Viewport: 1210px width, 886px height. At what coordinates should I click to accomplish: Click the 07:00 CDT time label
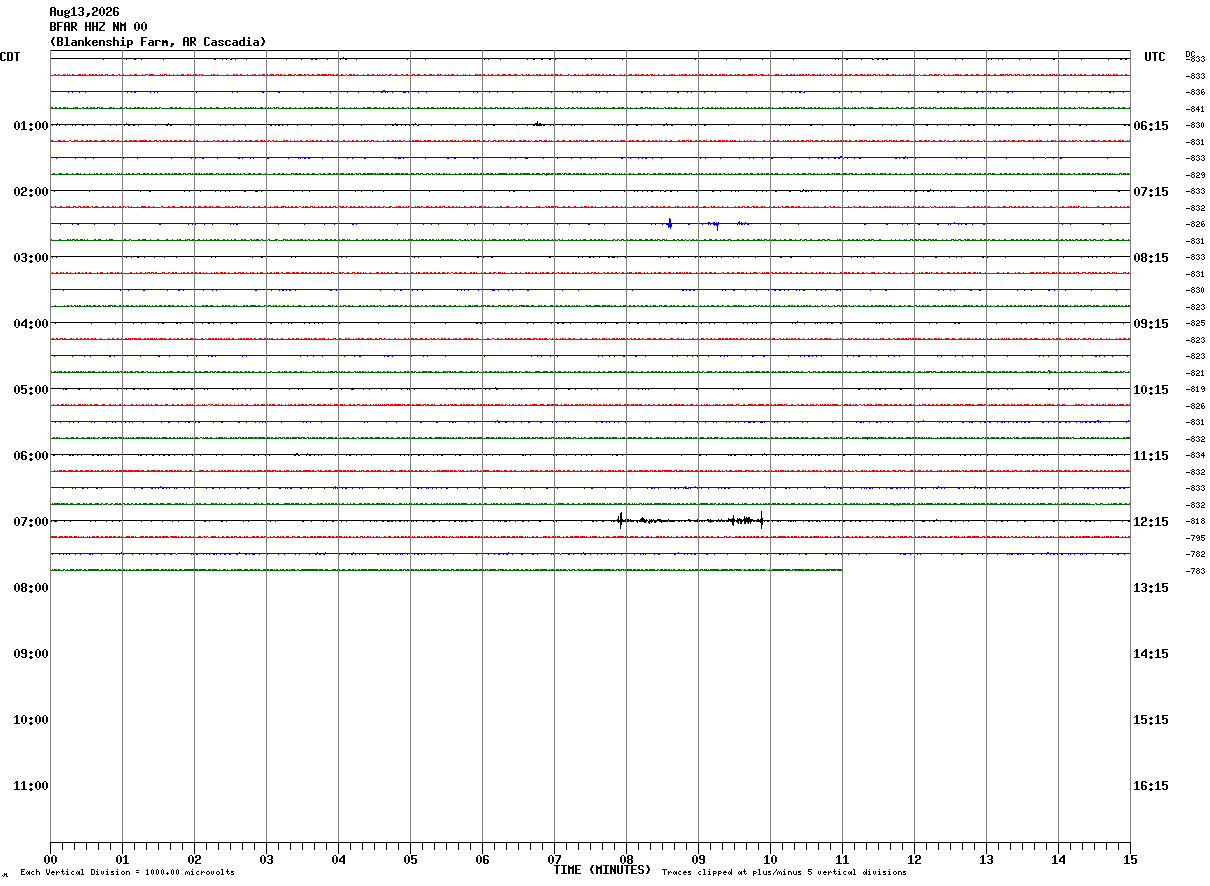tap(31, 522)
